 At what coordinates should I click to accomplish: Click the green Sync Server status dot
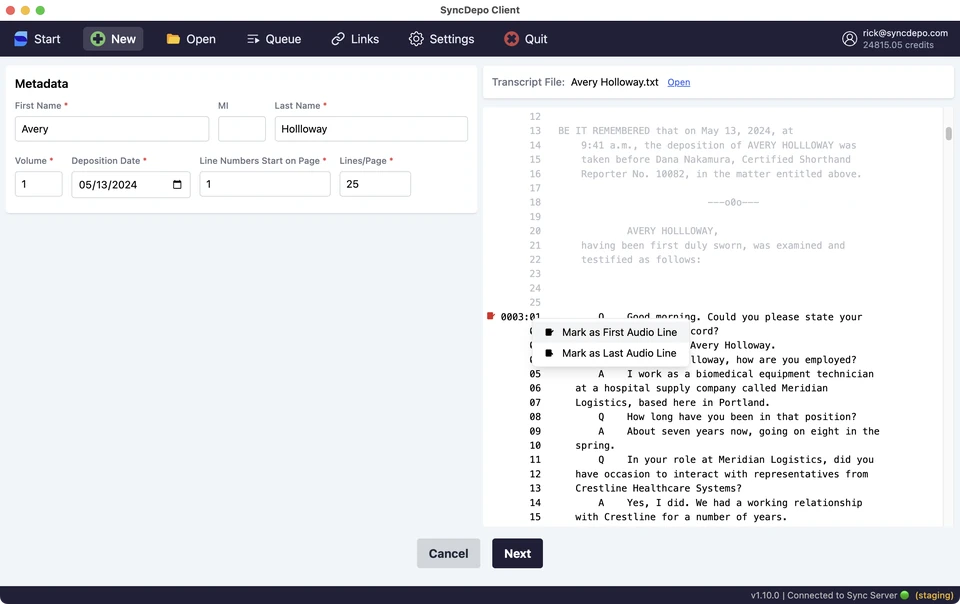[x=904, y=595]
